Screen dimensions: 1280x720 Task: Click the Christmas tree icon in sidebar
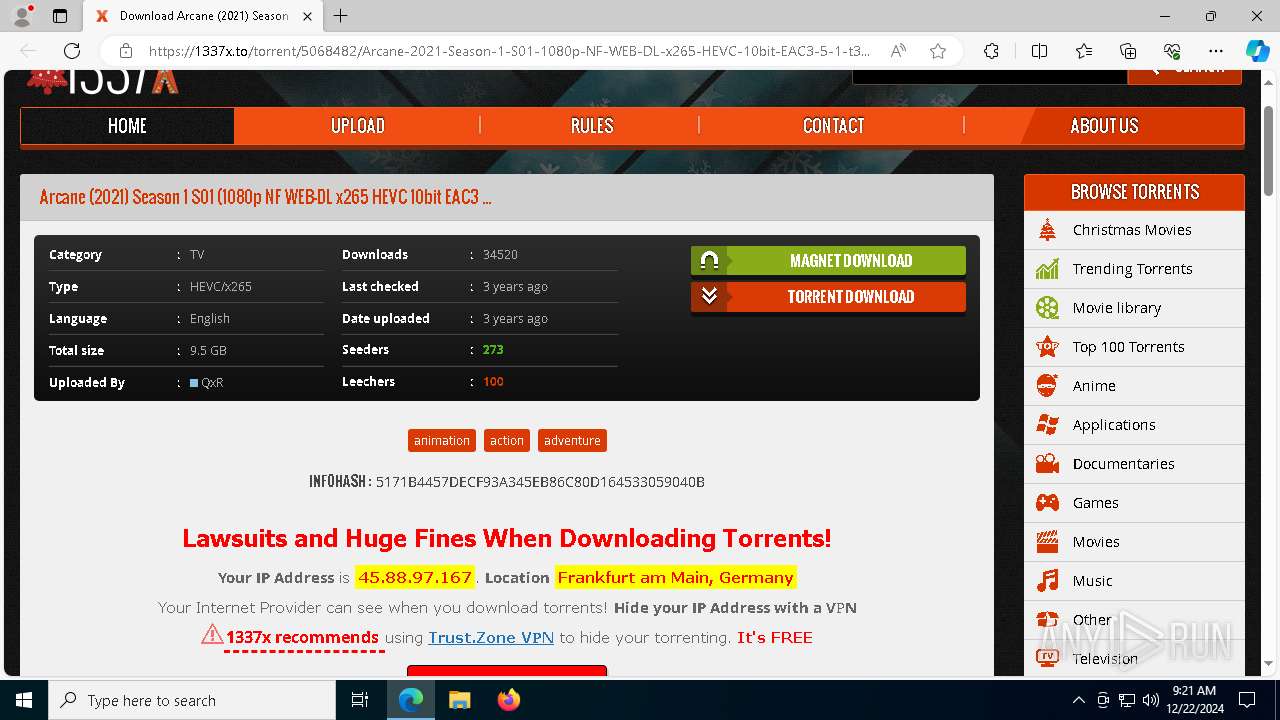click(x=1047, y=230)
